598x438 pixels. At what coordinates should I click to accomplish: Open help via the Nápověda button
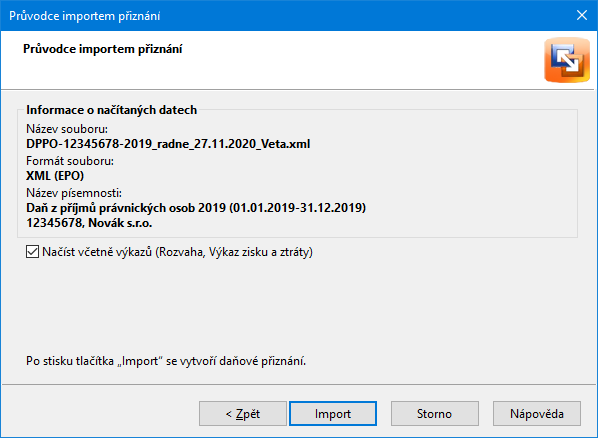pyautogui.click(x=537, y=414)
